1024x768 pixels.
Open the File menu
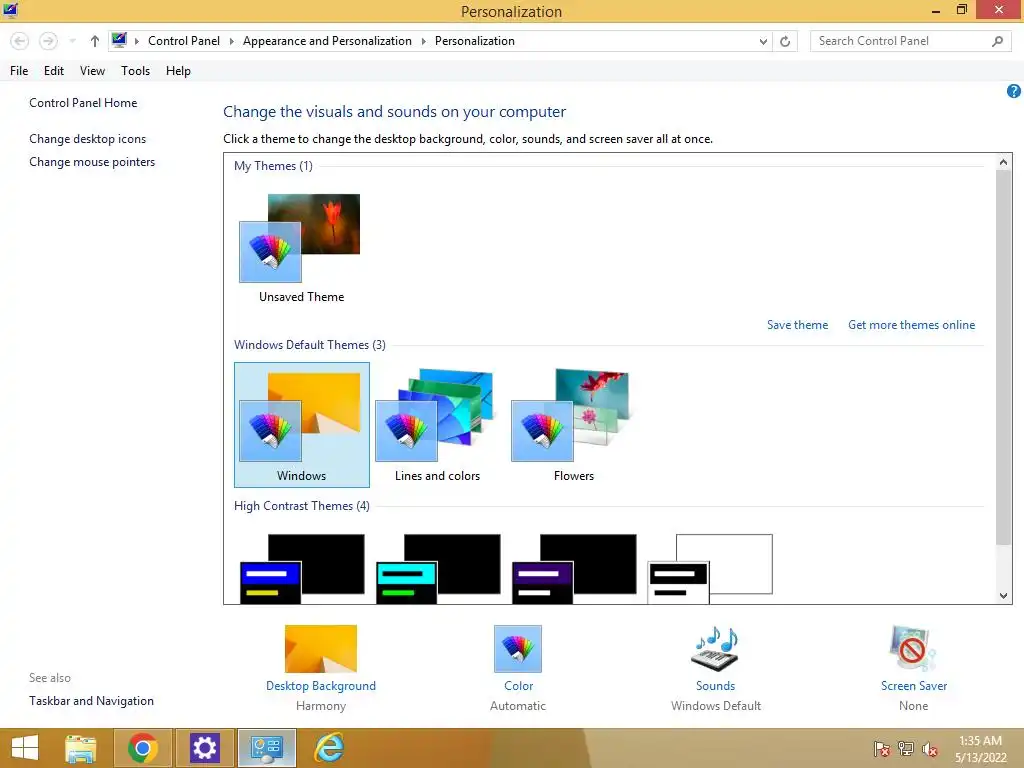point(19,71)
